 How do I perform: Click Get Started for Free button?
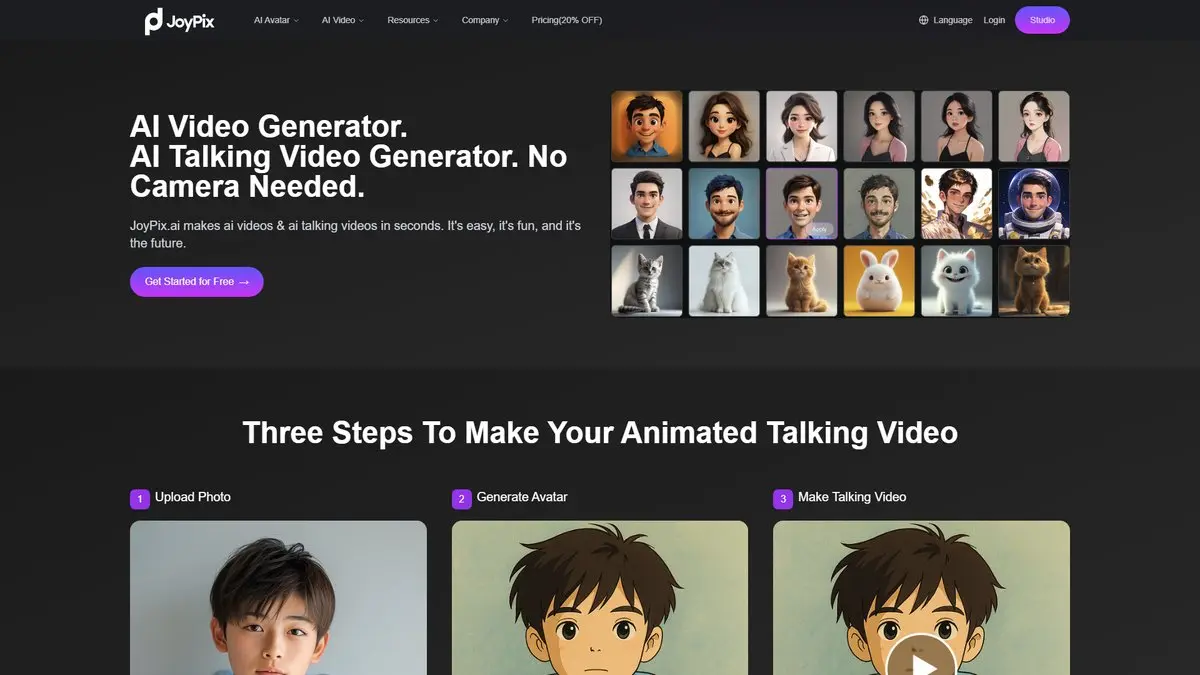click(x=197, y=282)
